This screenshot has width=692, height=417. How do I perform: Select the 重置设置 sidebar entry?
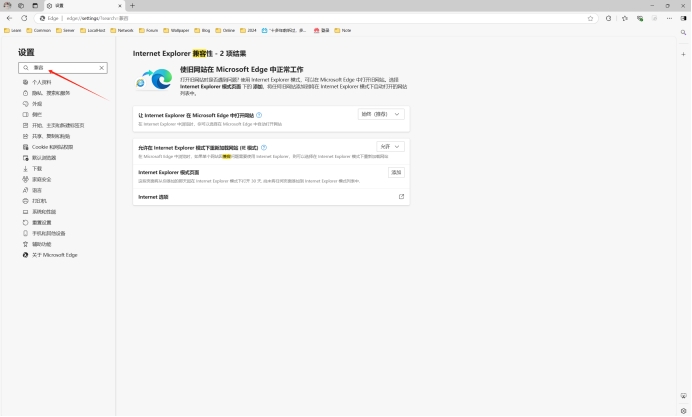click(x=42, y=222)
